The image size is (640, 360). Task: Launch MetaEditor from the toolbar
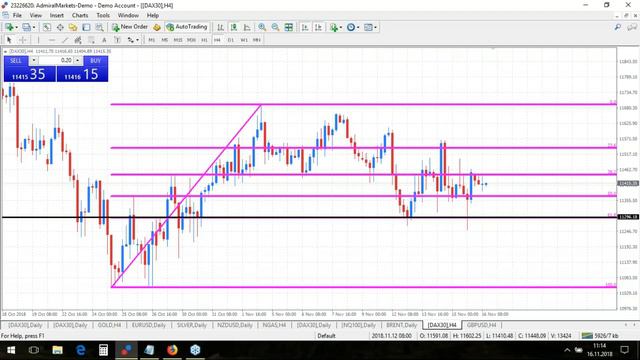157,27
